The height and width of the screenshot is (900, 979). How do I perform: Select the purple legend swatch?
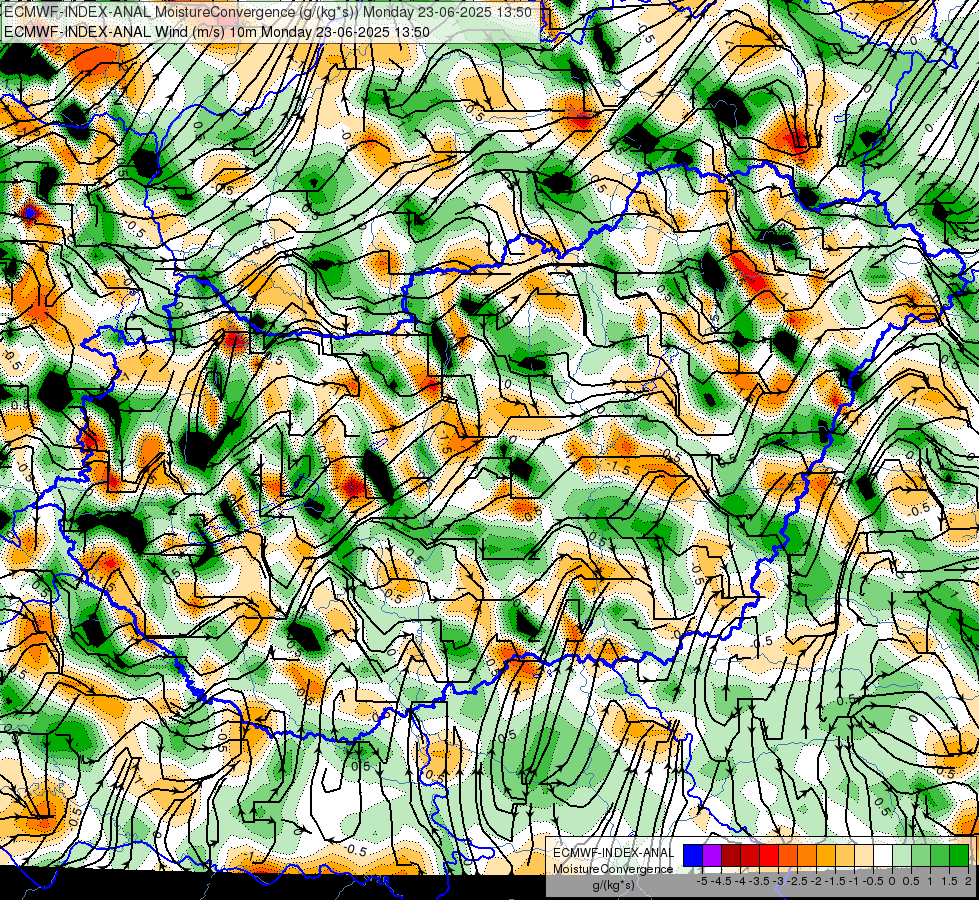tap(712, 855)
